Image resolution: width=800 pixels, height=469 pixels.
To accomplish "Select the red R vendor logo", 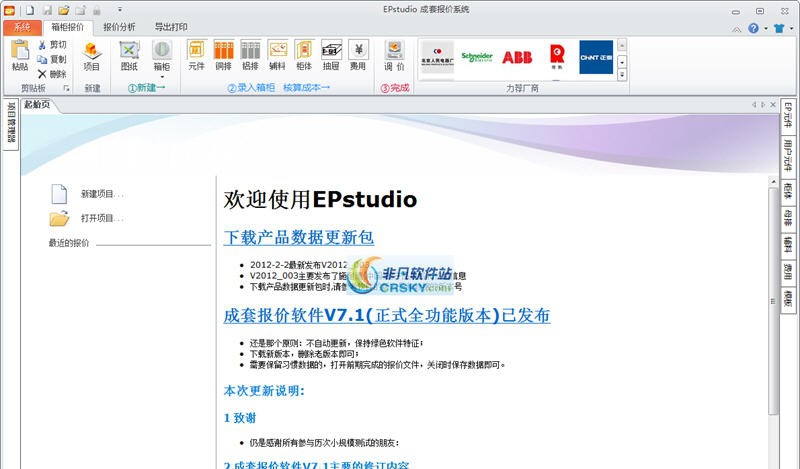I will [557, 57].
